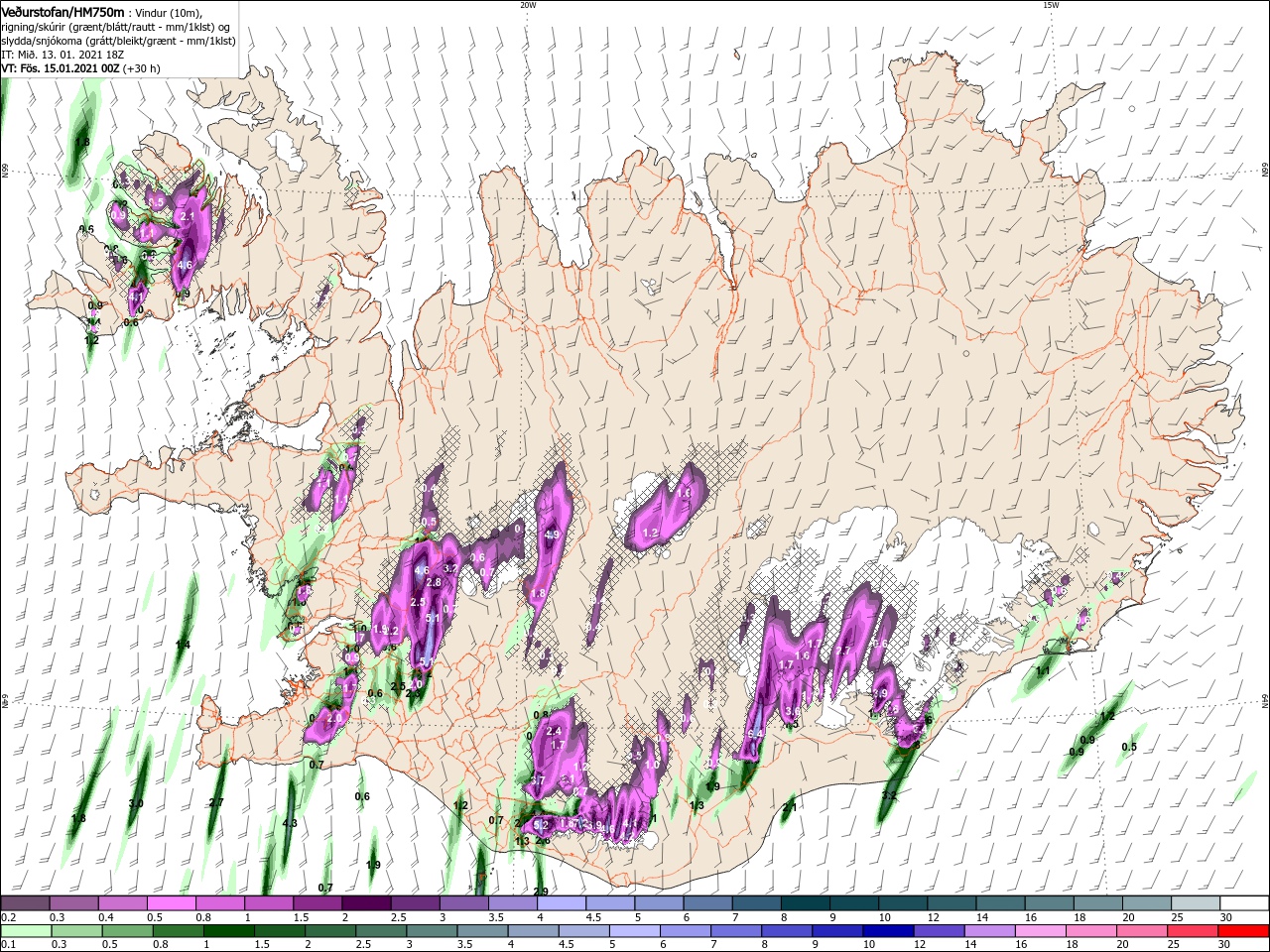Click the 'rigning/skúrir' legend description line
The height and width of the screenshot is (952, 1270).
coord(116,27)
